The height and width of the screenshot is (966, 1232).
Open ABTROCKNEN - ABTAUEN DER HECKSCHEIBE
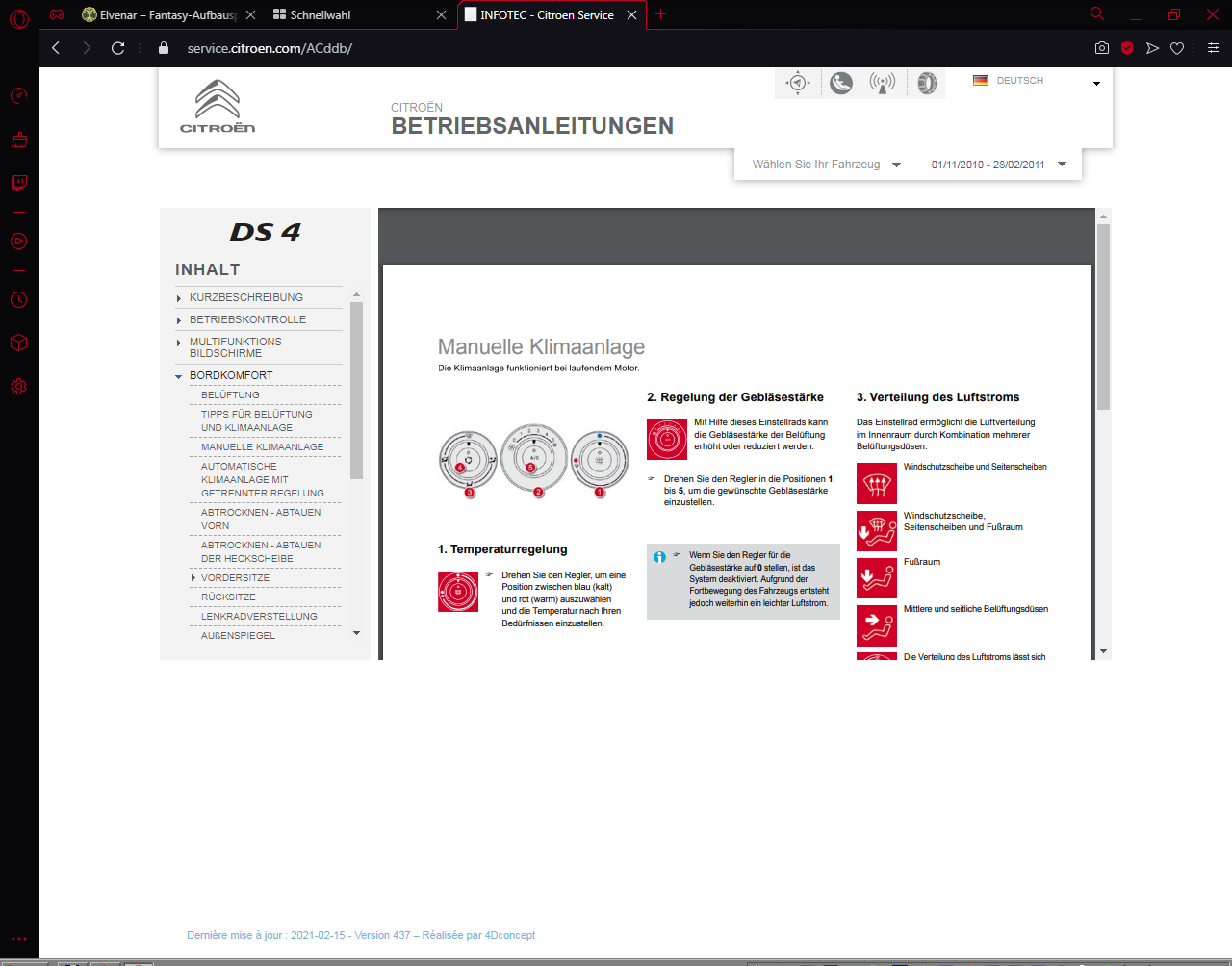(x=261, y=552)
